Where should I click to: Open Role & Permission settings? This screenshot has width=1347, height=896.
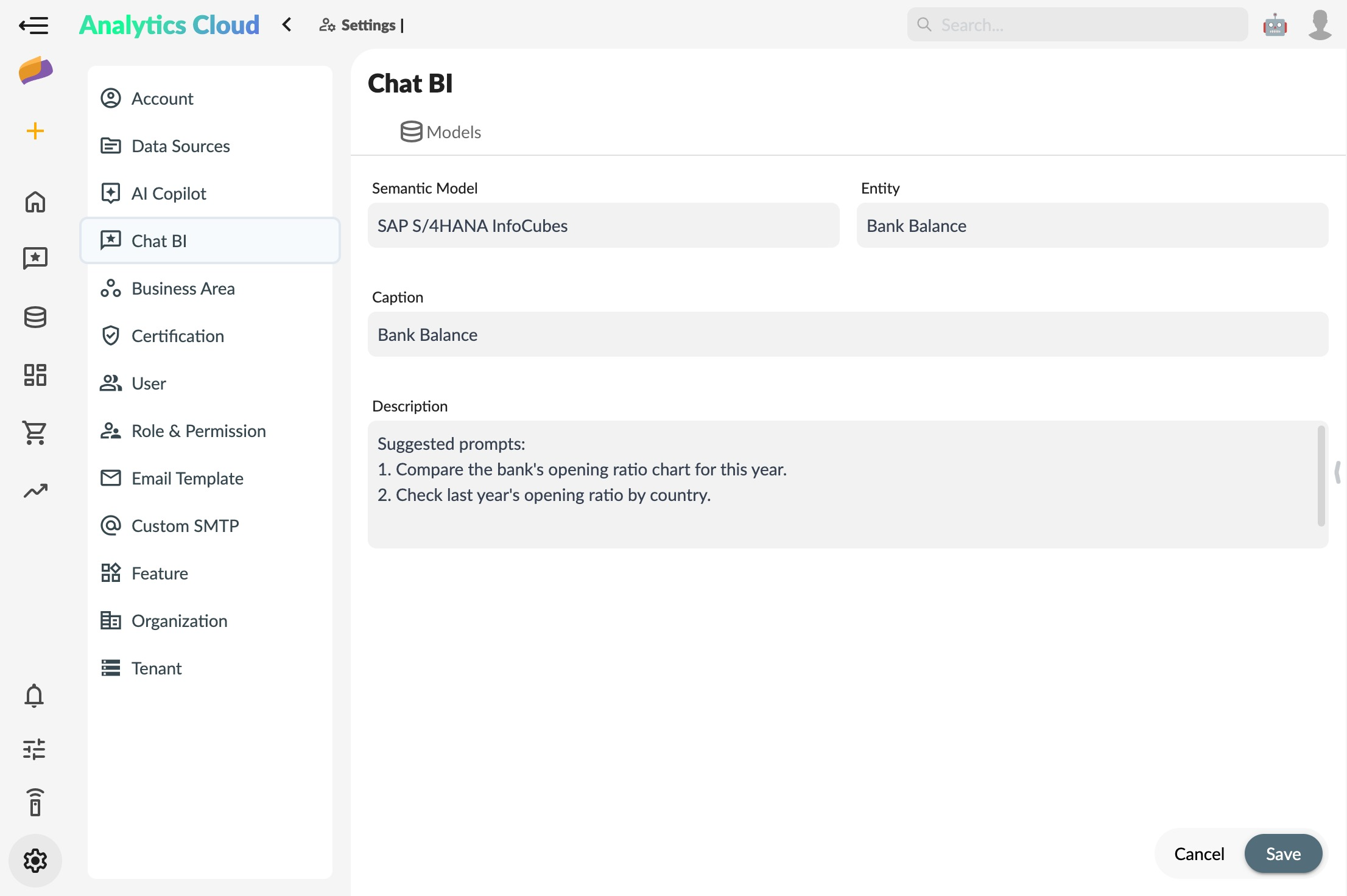pyautogui.click(x=199, y=431)
